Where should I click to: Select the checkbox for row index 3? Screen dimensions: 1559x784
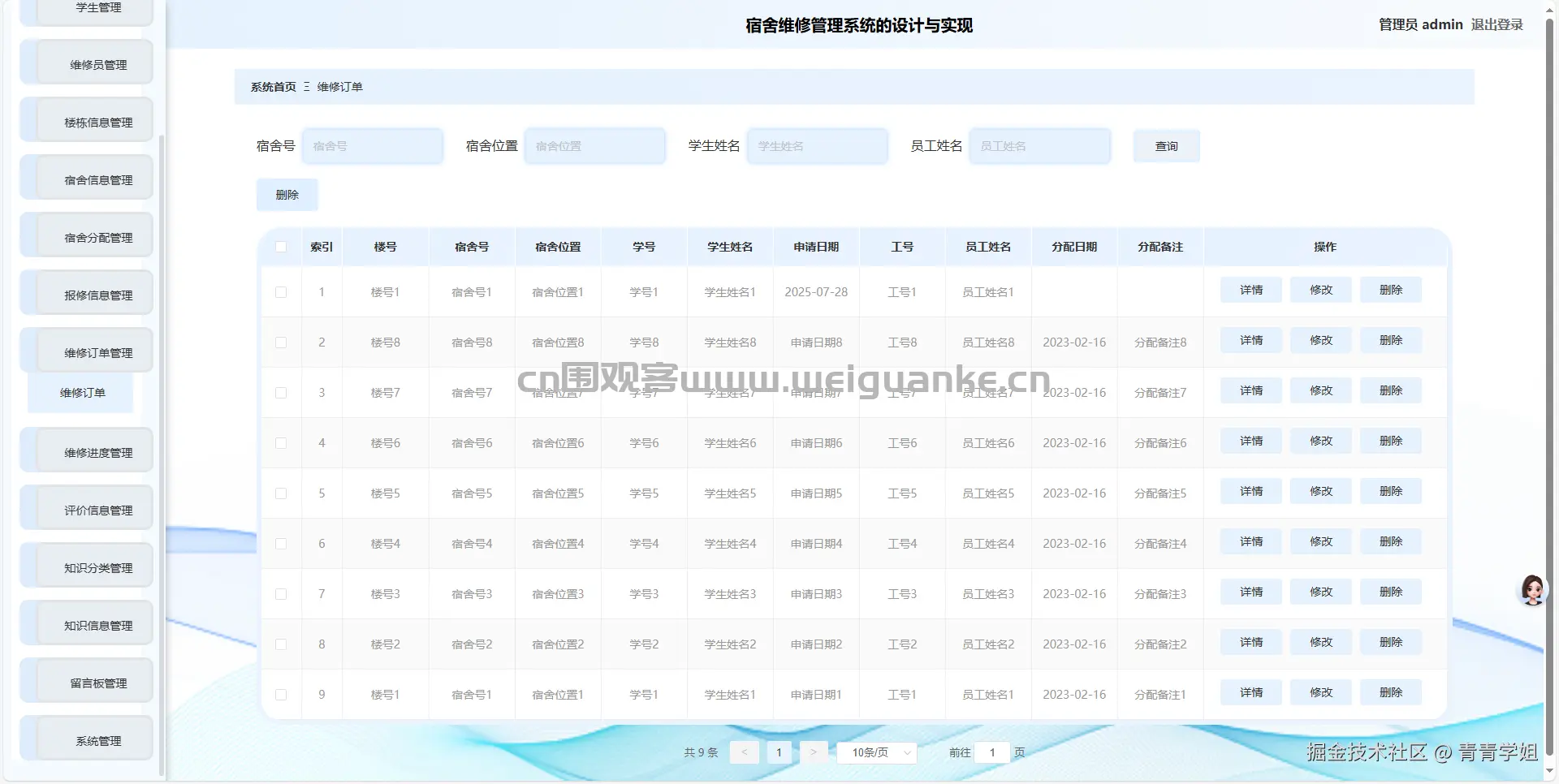click(x=281, y=393)
